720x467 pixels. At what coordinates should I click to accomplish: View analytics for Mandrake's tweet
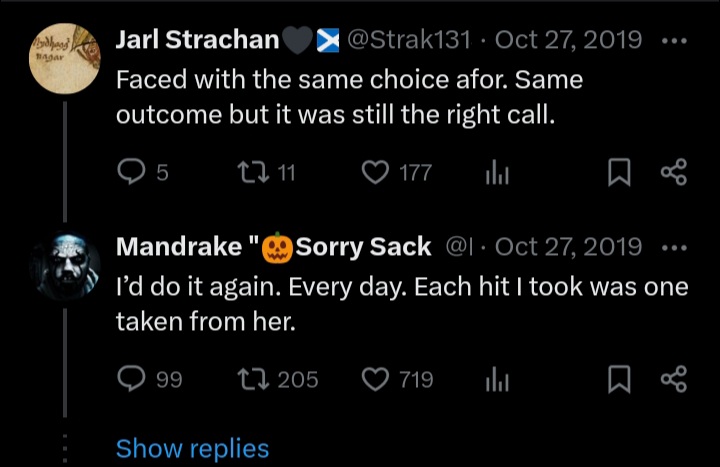497,379
